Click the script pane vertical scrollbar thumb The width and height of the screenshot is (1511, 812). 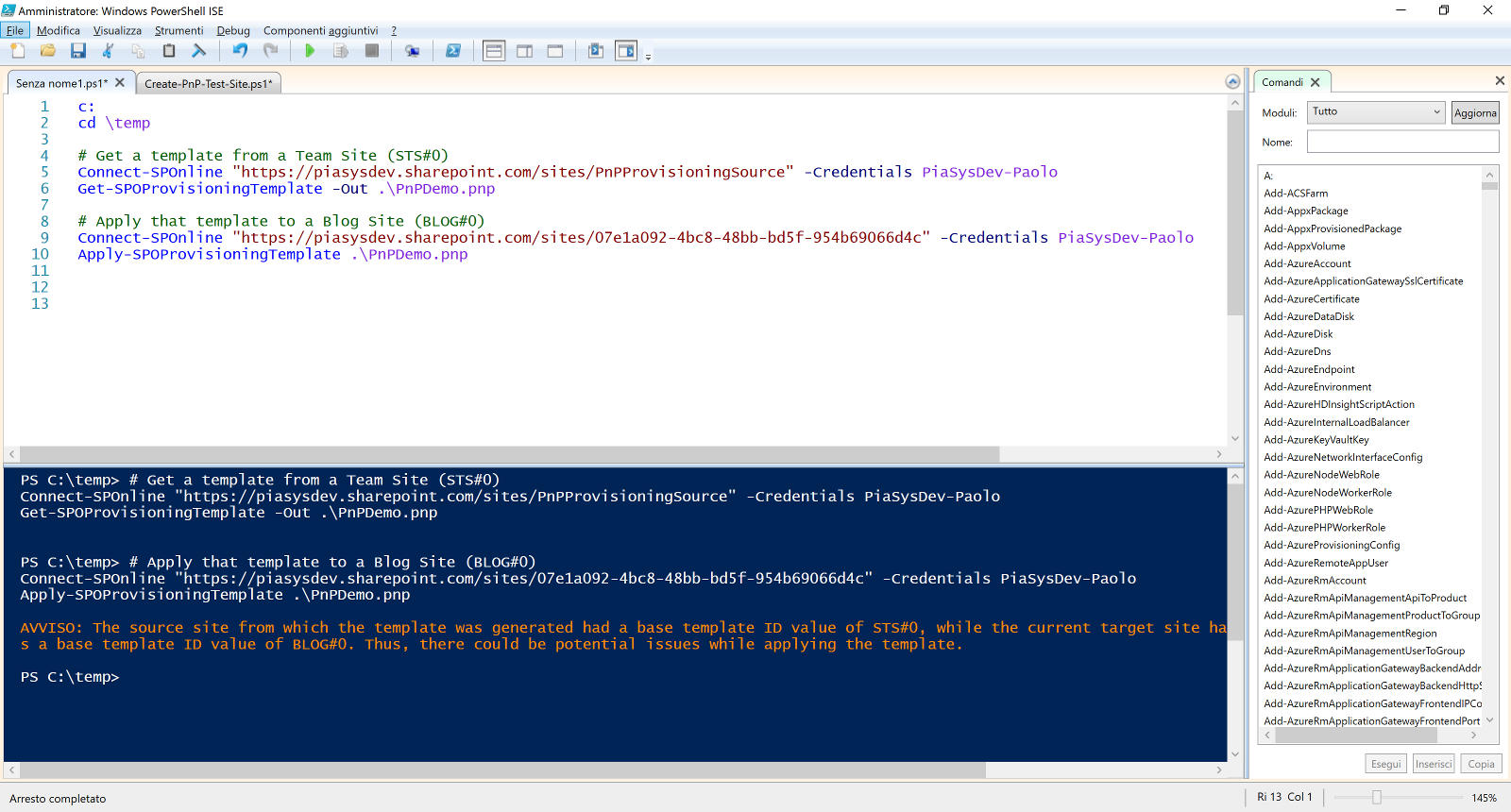coord(1234,212)
